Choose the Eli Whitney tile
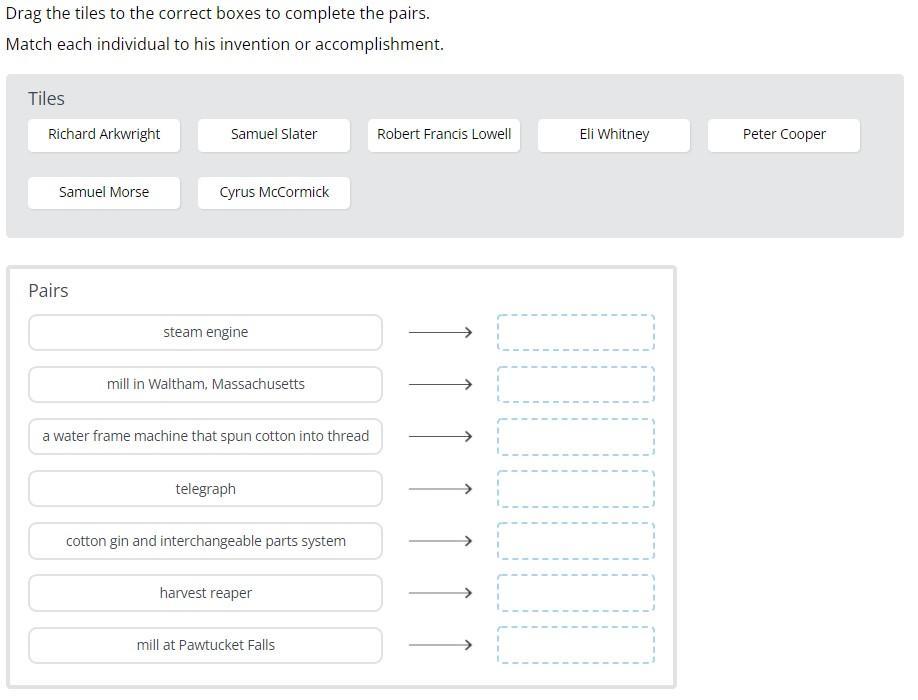 pos(614,134)
